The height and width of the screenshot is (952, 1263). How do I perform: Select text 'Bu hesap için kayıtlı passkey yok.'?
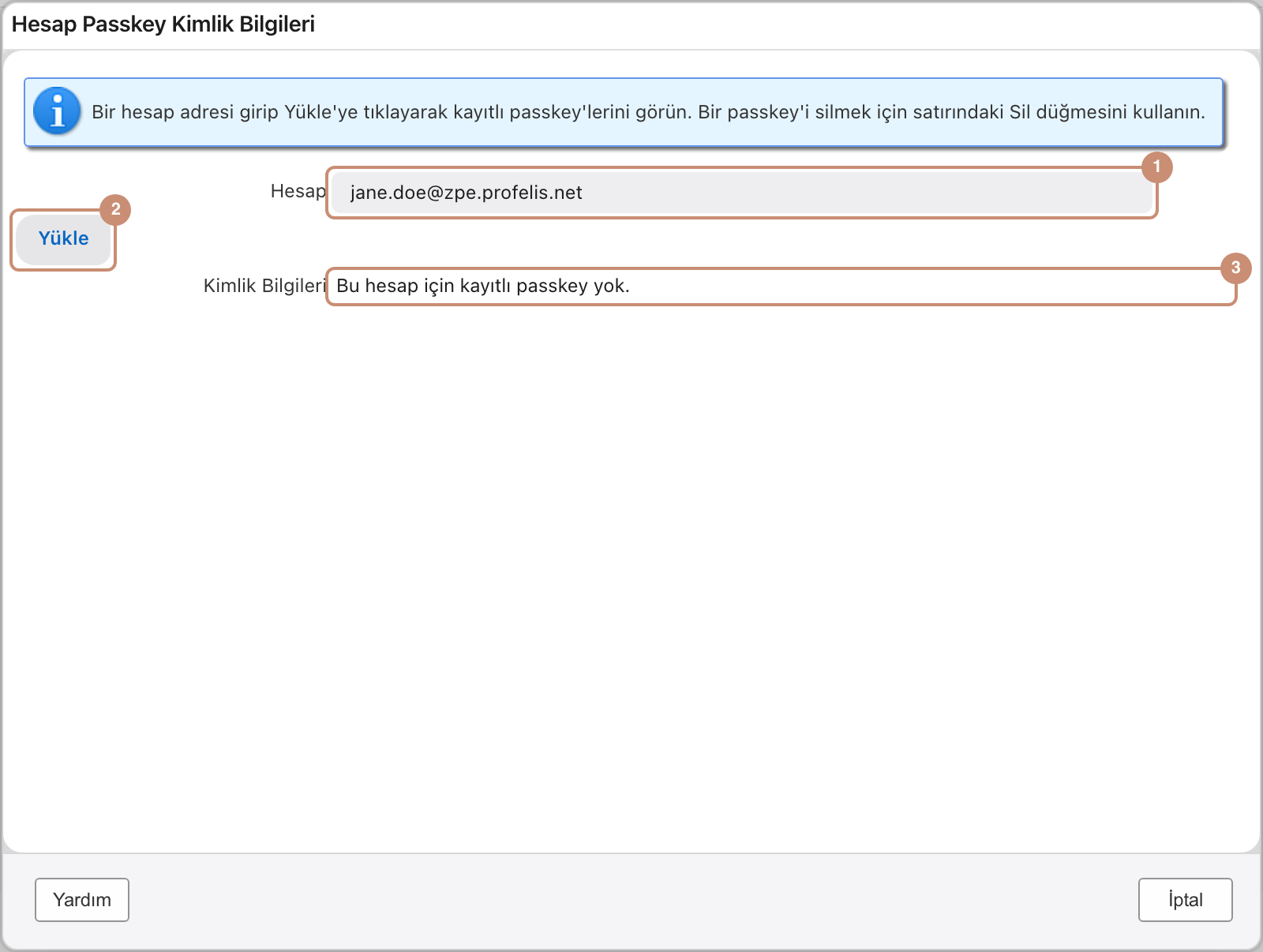(483, 286)
